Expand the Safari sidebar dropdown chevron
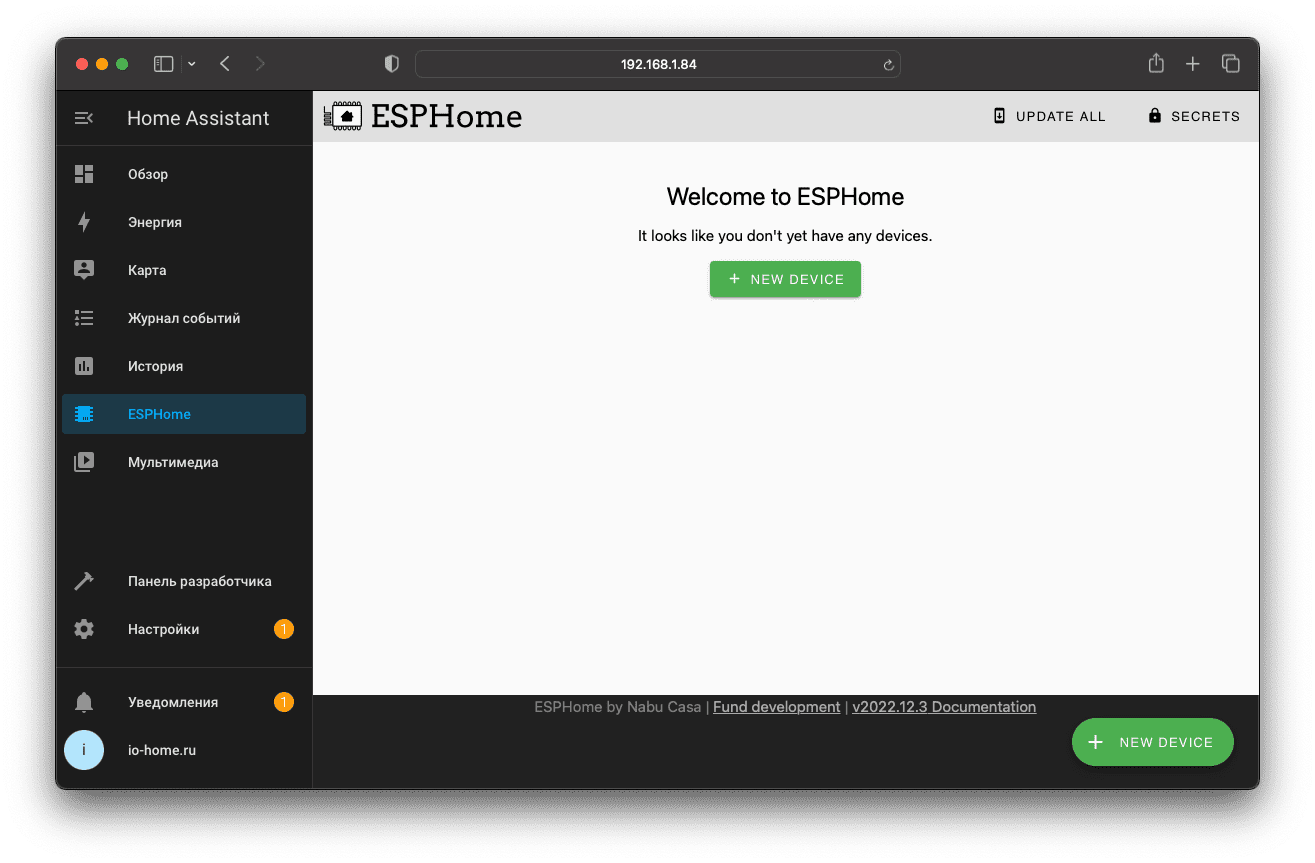 click(x=192, y=64)
